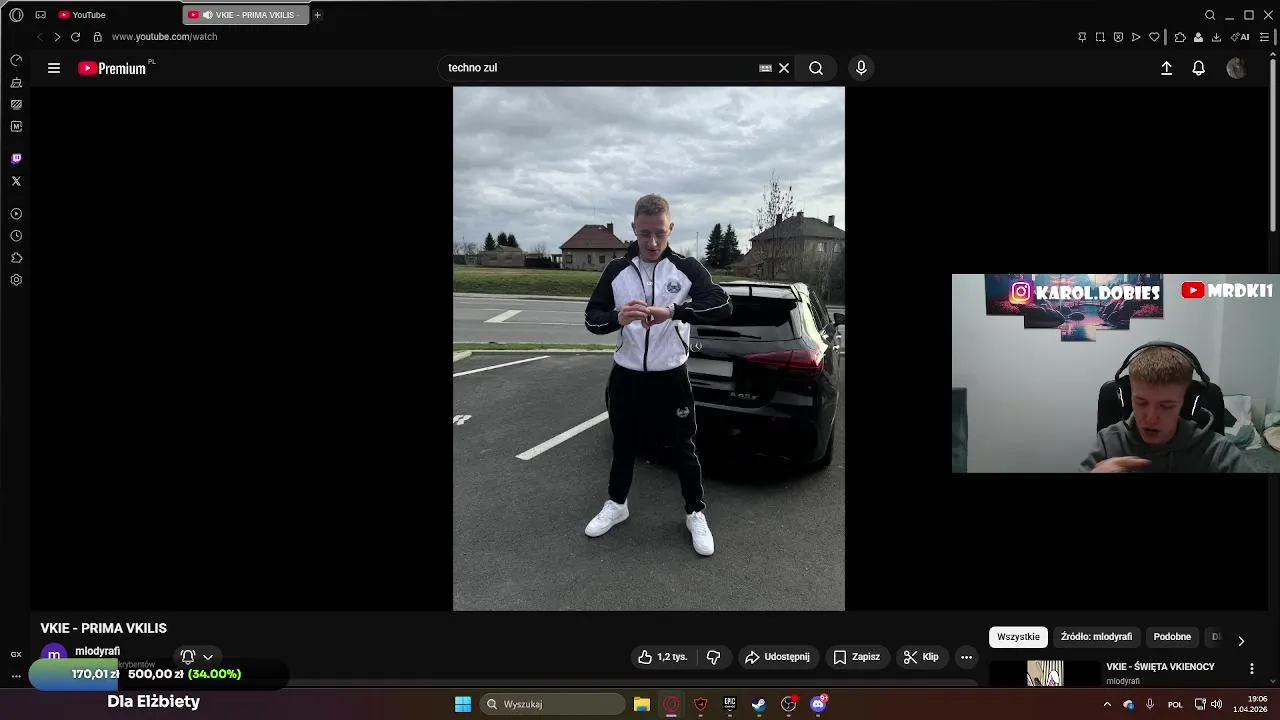
Task: Take a snapshot with the toolbar capture icon
Action: 1100,37
